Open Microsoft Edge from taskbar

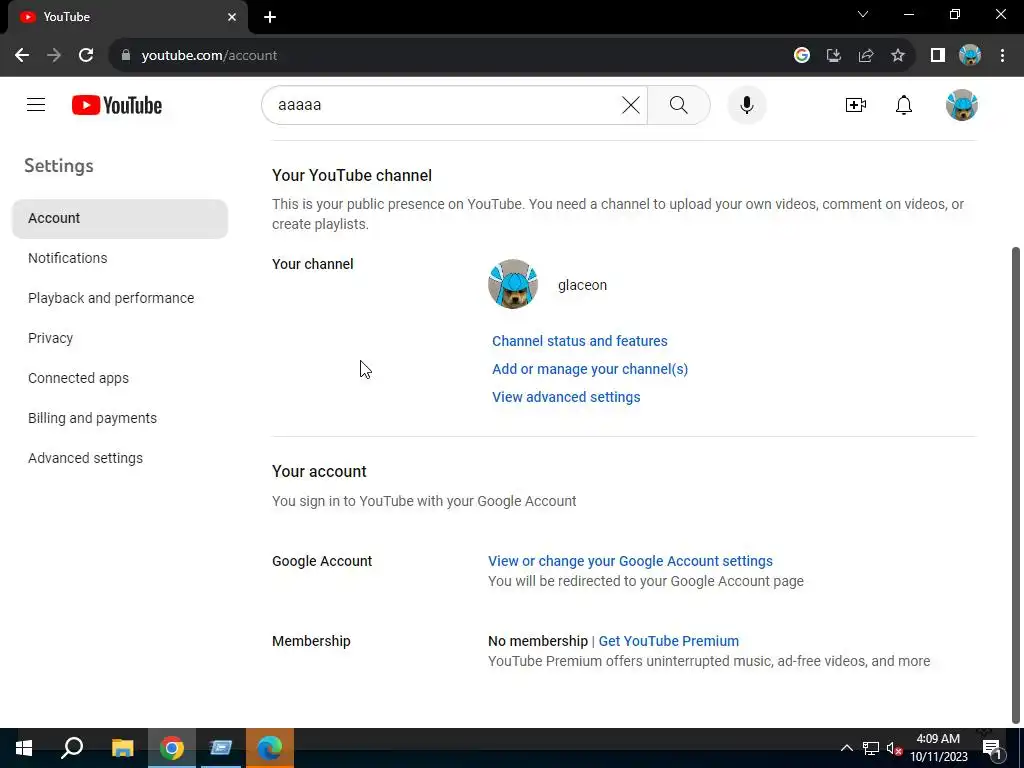pyautogui.click(x=270, y=748)
